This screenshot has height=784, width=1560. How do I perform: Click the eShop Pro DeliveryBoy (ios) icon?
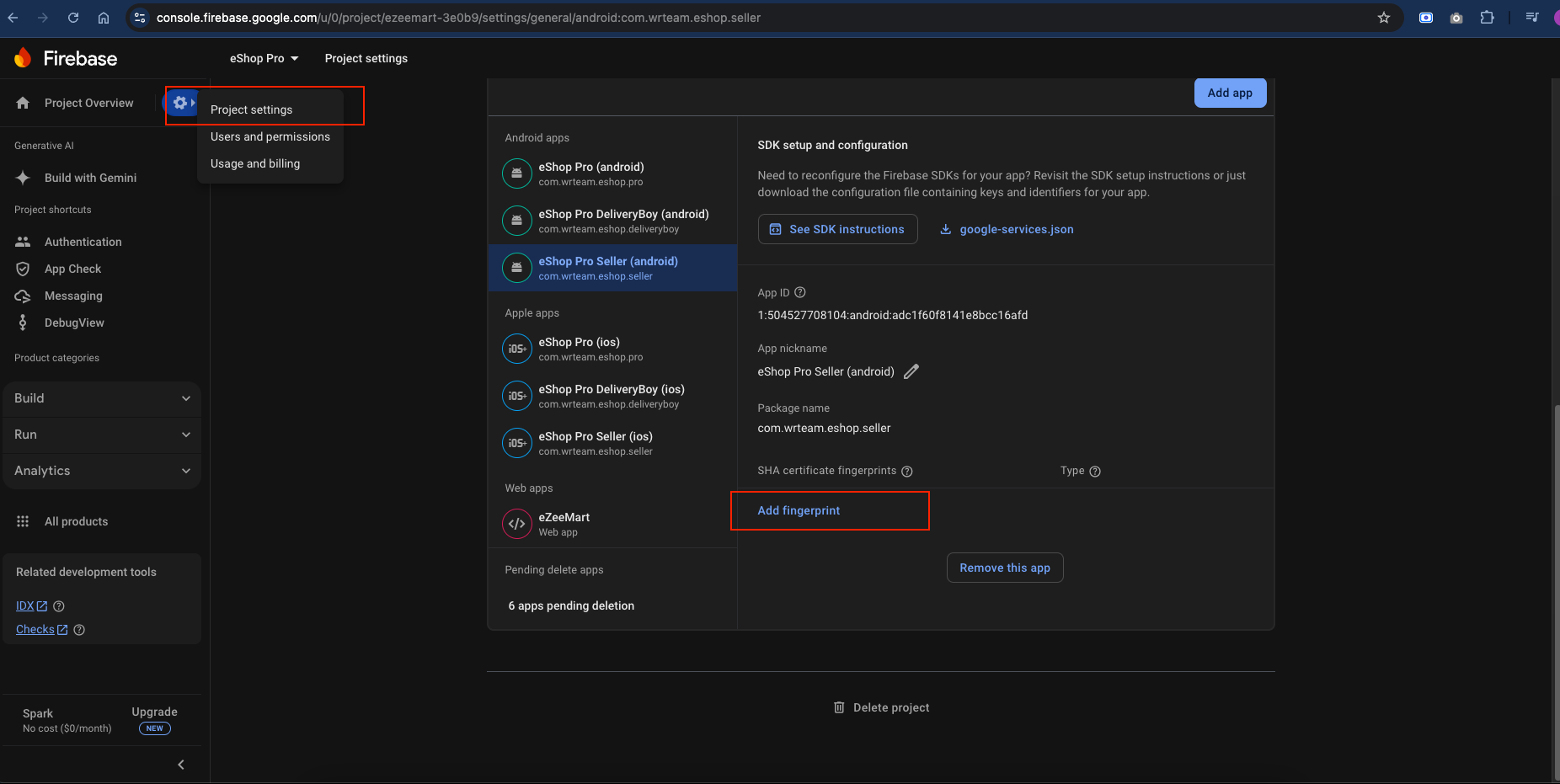click(x=517, y=396)
